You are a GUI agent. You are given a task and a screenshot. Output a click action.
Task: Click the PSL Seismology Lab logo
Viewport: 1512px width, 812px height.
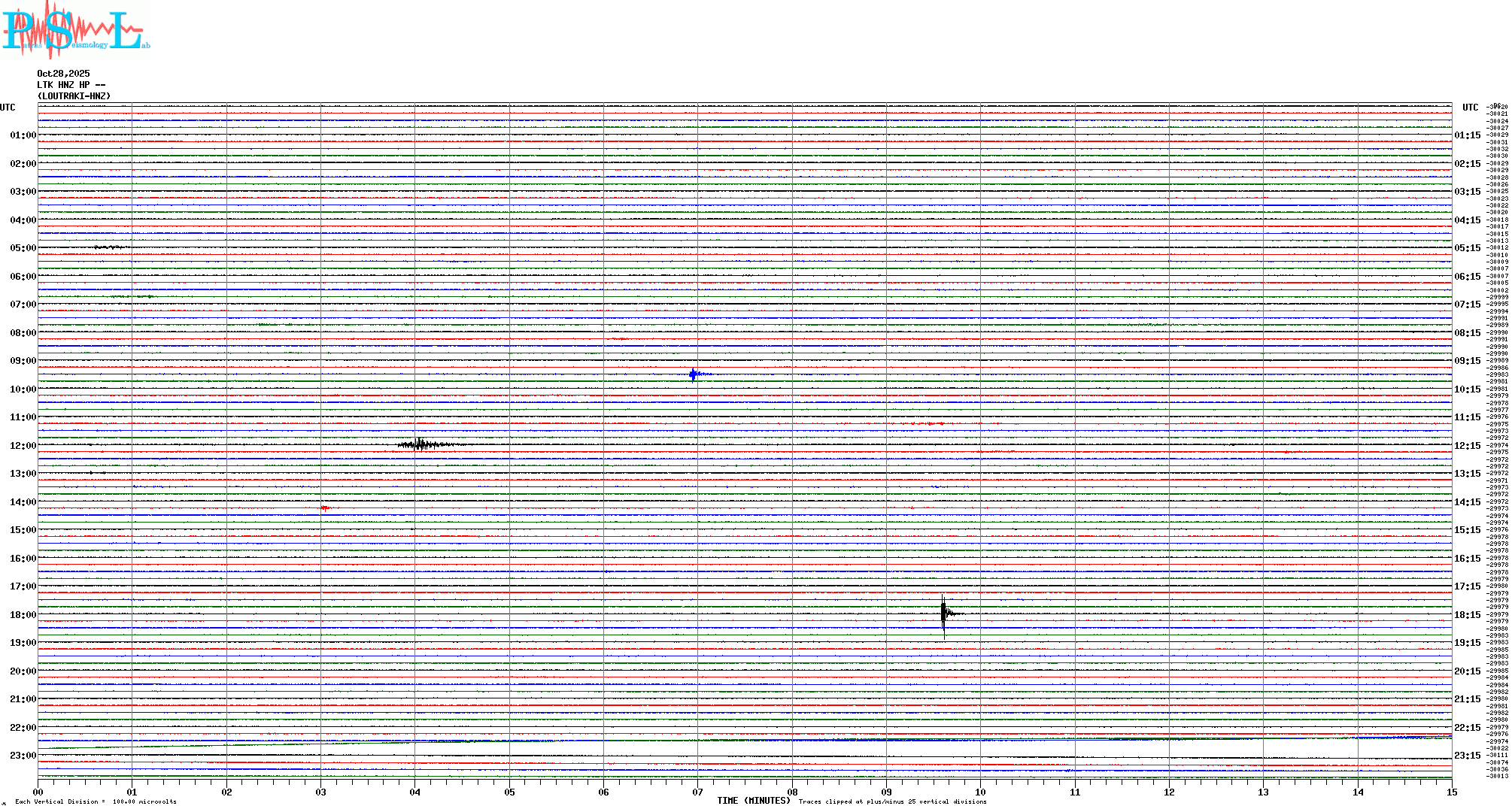[75, 30]
